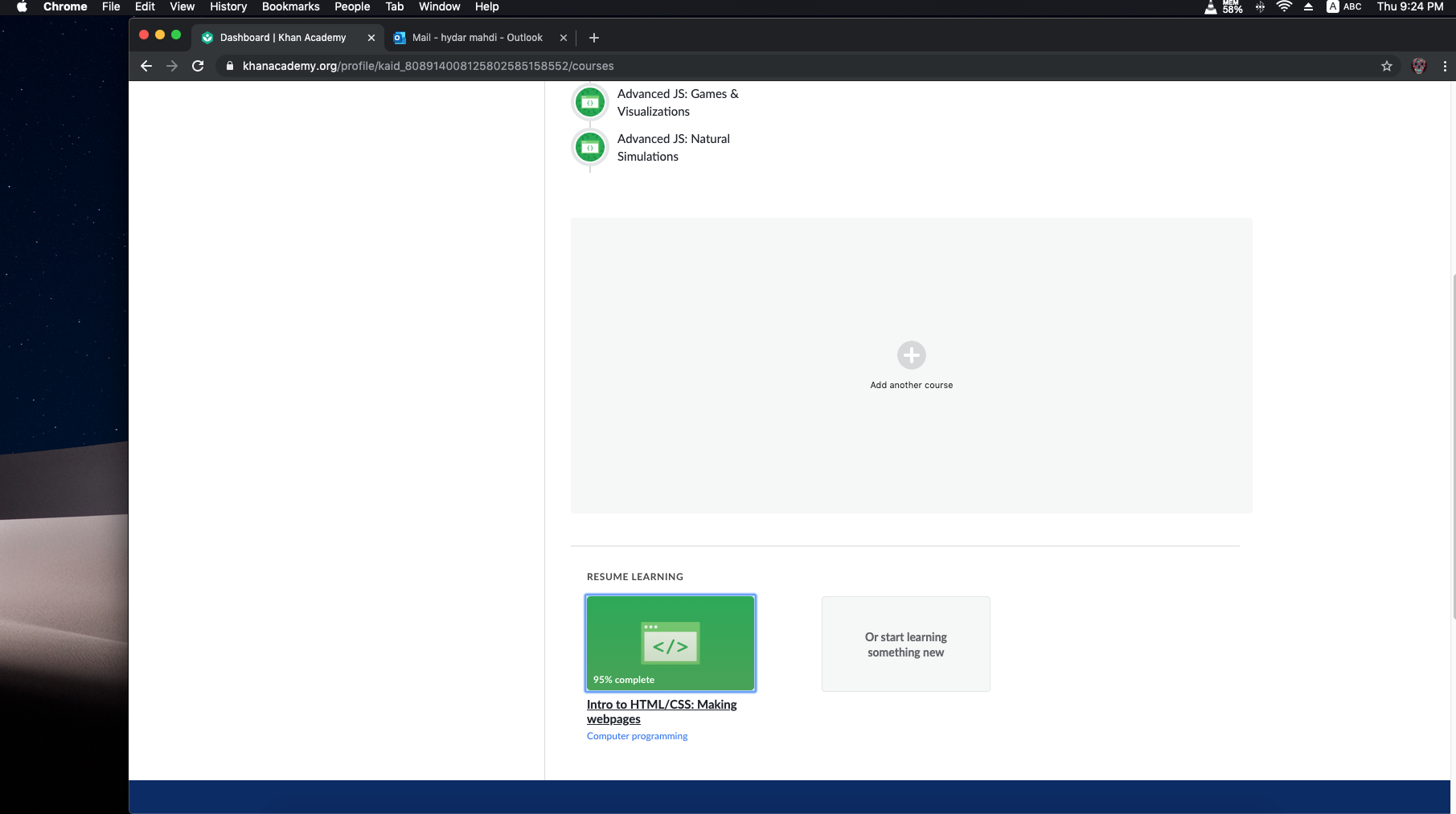Open the Help menu
This screenshot has height=814, width=1456.
point(487,6)
